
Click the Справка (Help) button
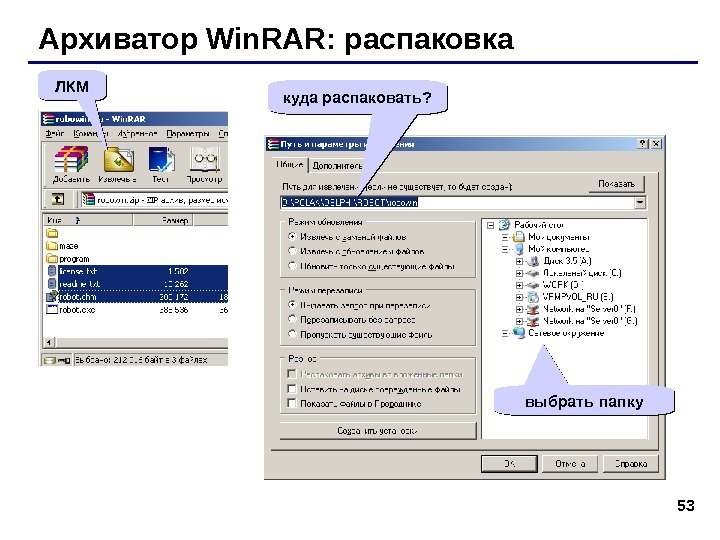(x=630, y=464)
